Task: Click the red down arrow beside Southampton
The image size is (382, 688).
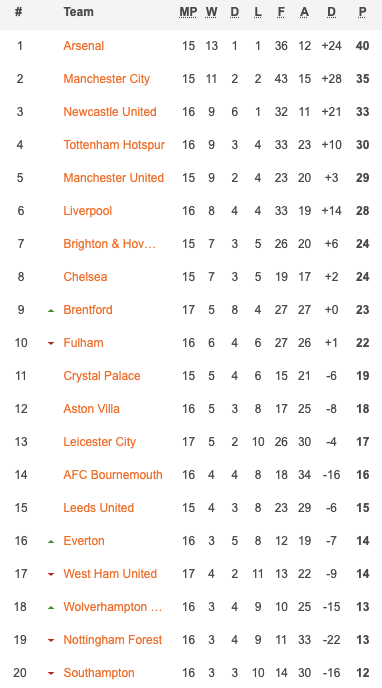Action: (x=51, y=674)
